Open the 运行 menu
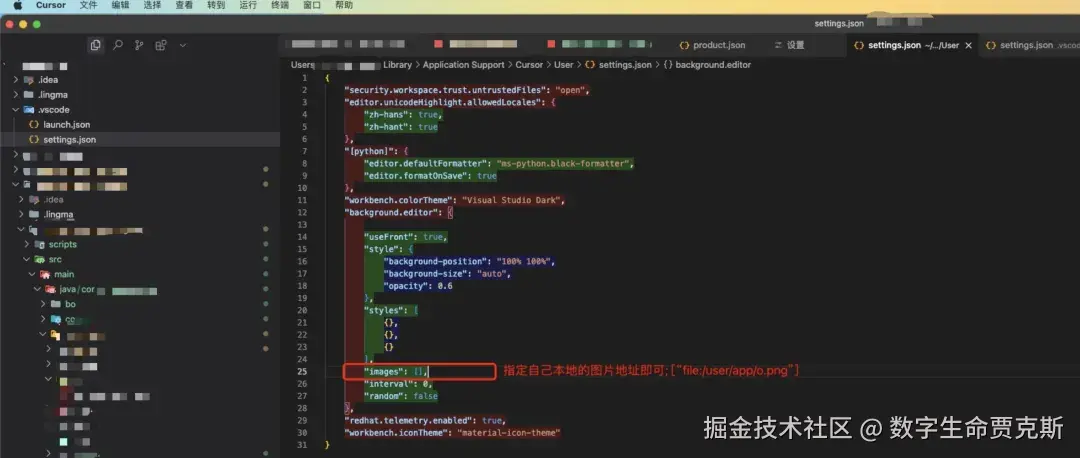1080x458 pixels. pyautogui.click(x=248, y=5)
